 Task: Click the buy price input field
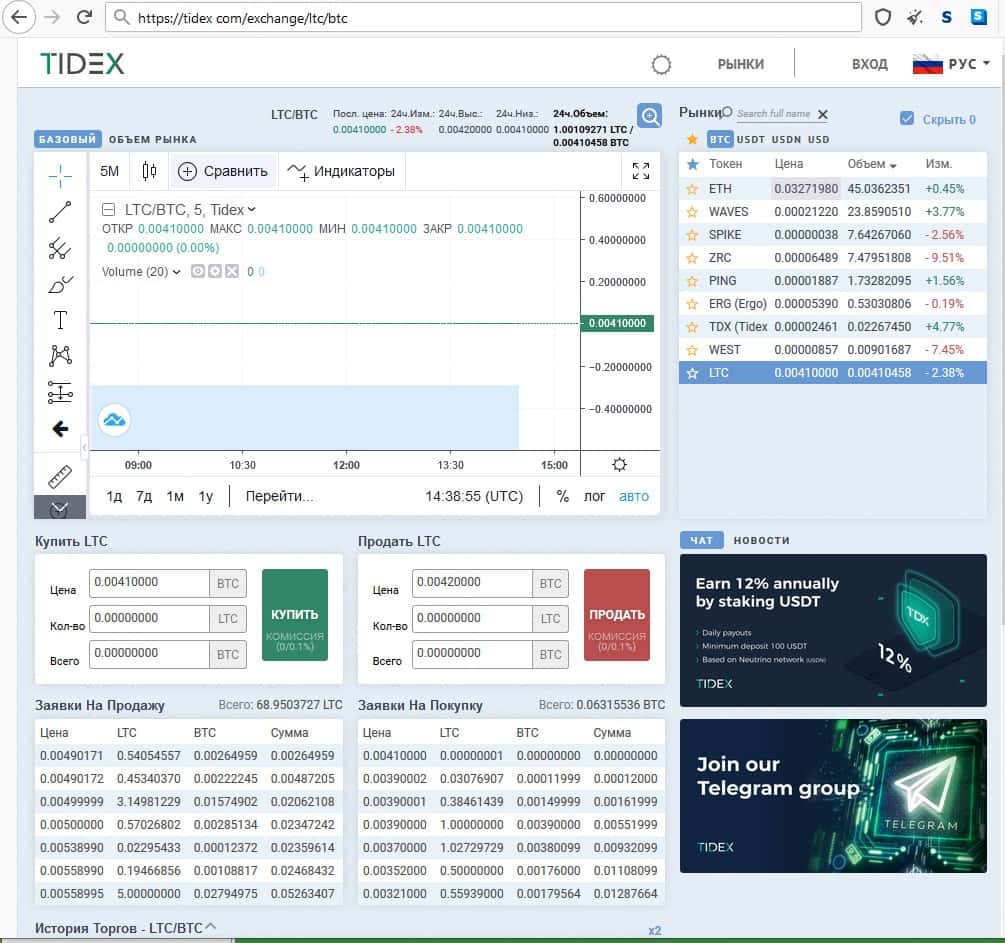(149, 583)
